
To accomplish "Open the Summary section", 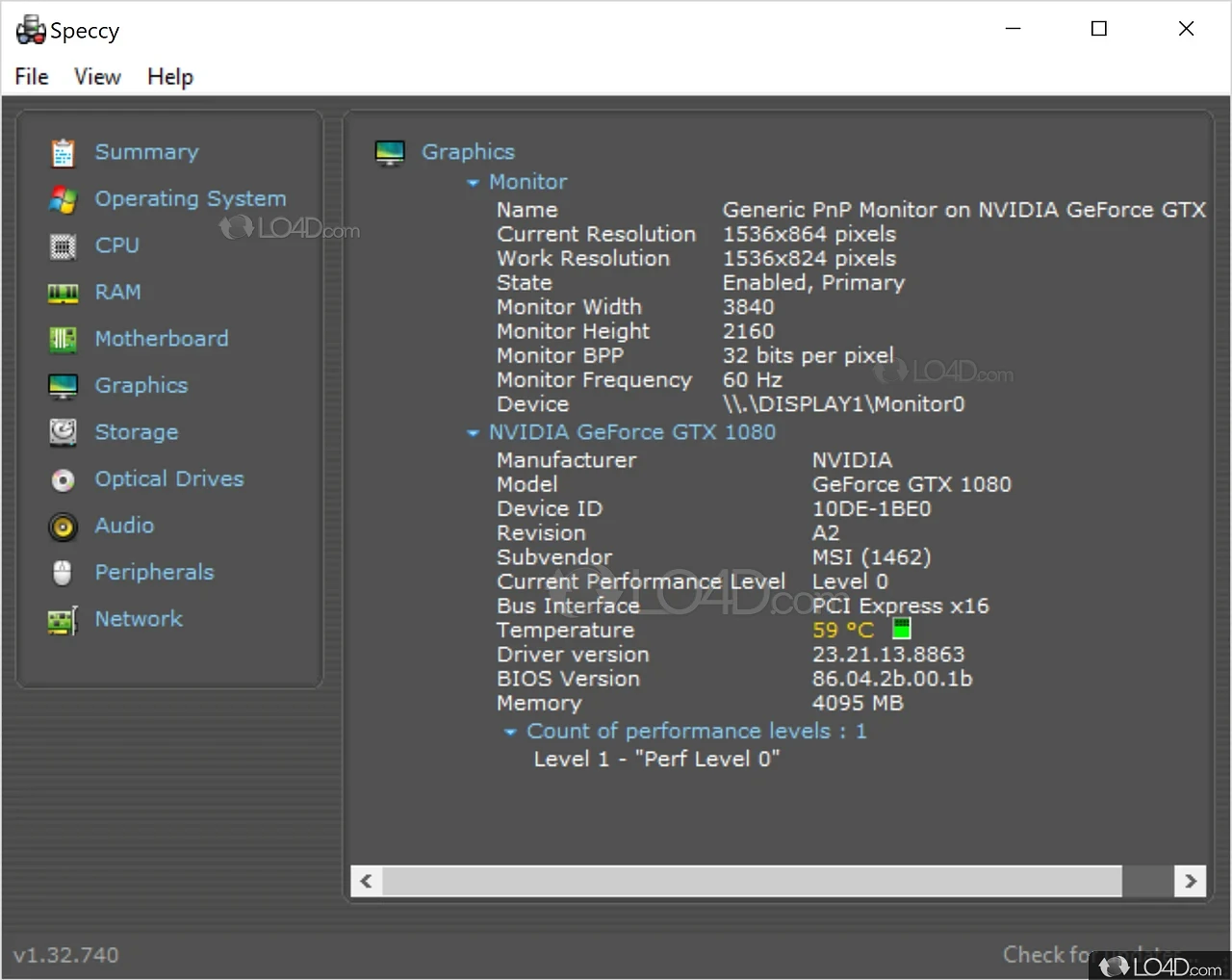I will click(146, 152).
